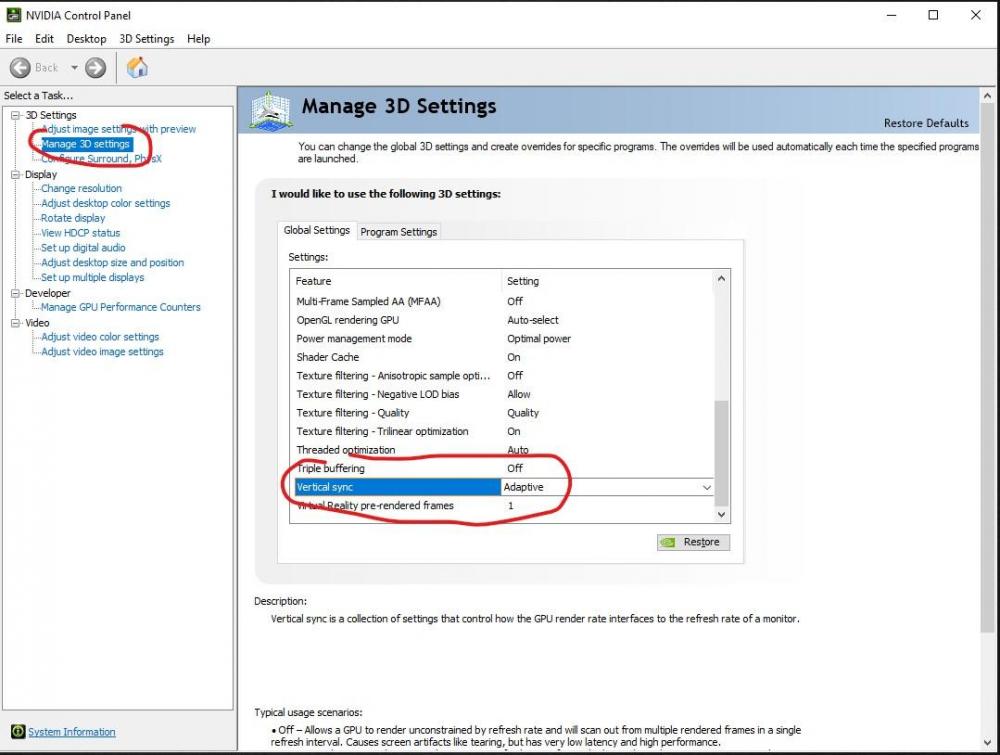Collapse the Developer tree node

[15, 293]
